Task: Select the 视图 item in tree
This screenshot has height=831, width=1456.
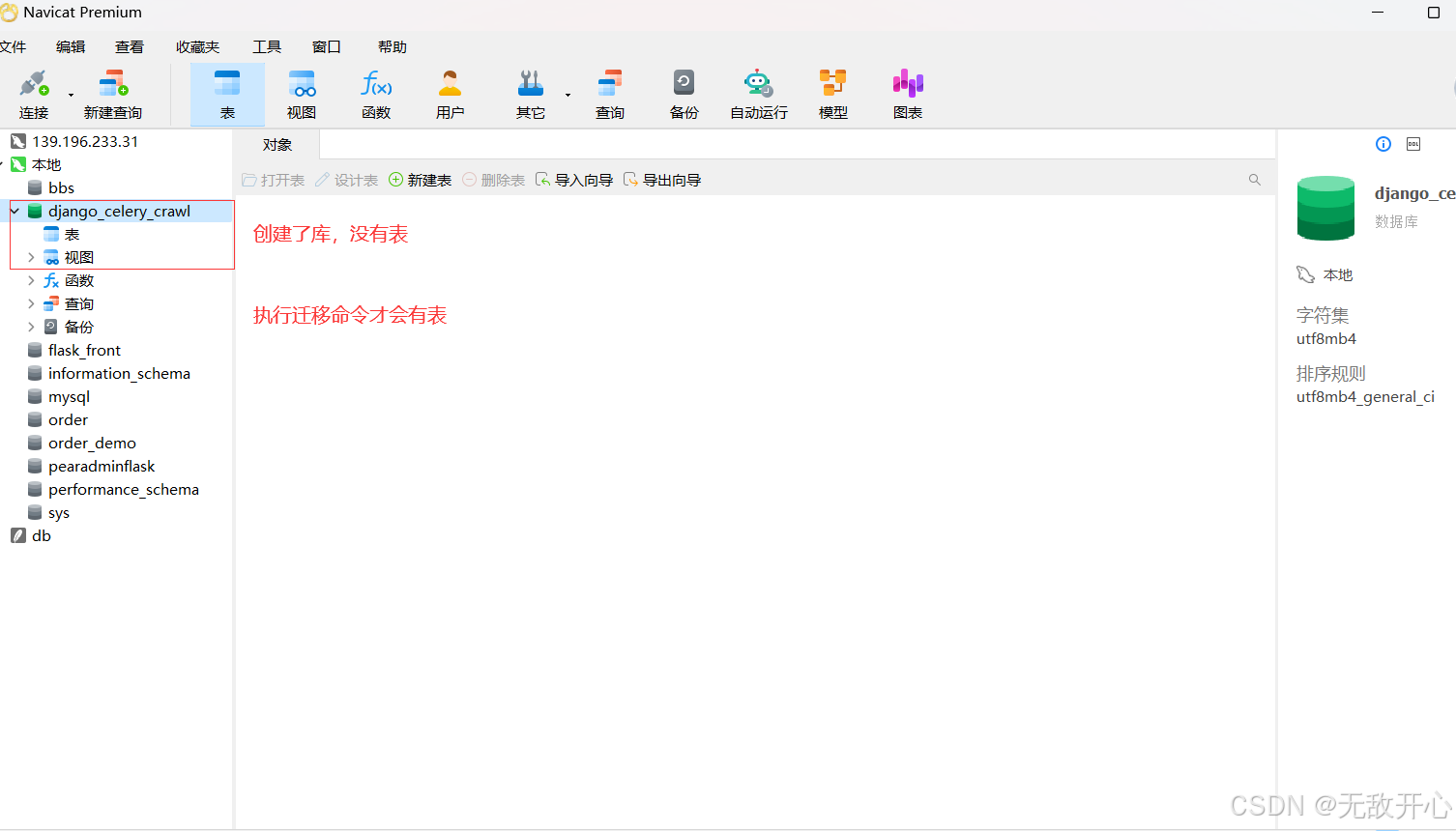Action: (x=78, y=257)
